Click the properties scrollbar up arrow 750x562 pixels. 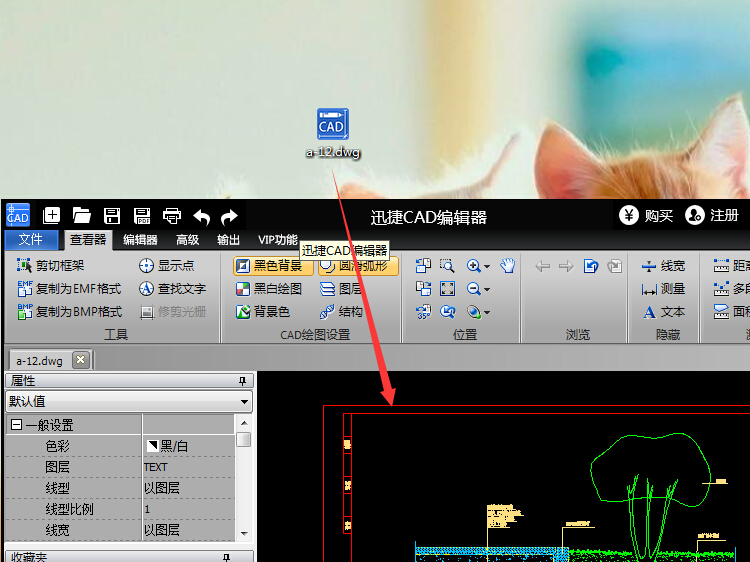pos(244,423)
